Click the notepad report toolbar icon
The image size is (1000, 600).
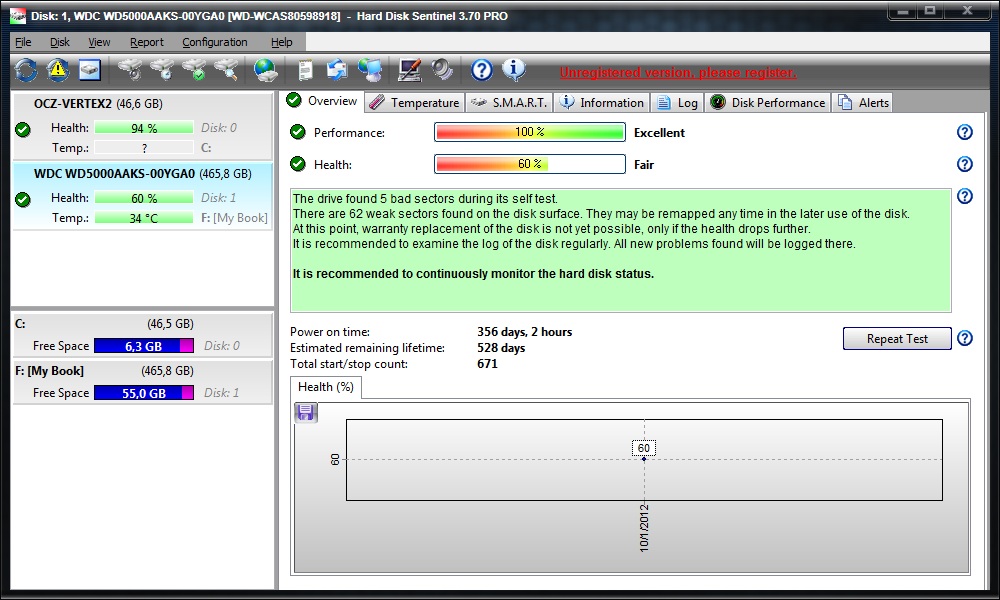pyautogui.click(x=305, y=70)
